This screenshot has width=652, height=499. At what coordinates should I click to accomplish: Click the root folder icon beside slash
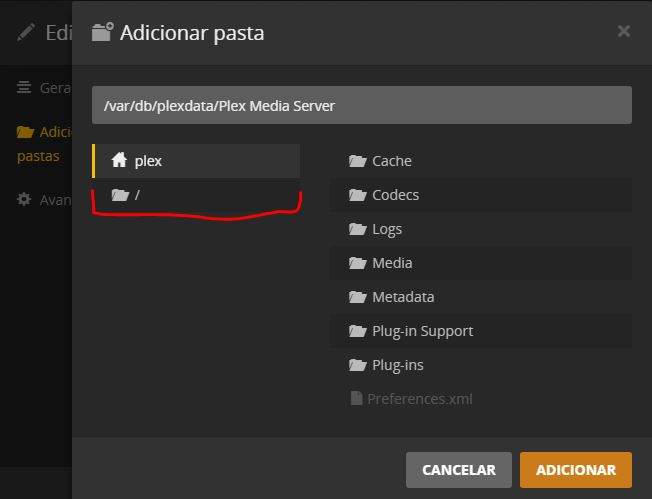tap(120, 195)
